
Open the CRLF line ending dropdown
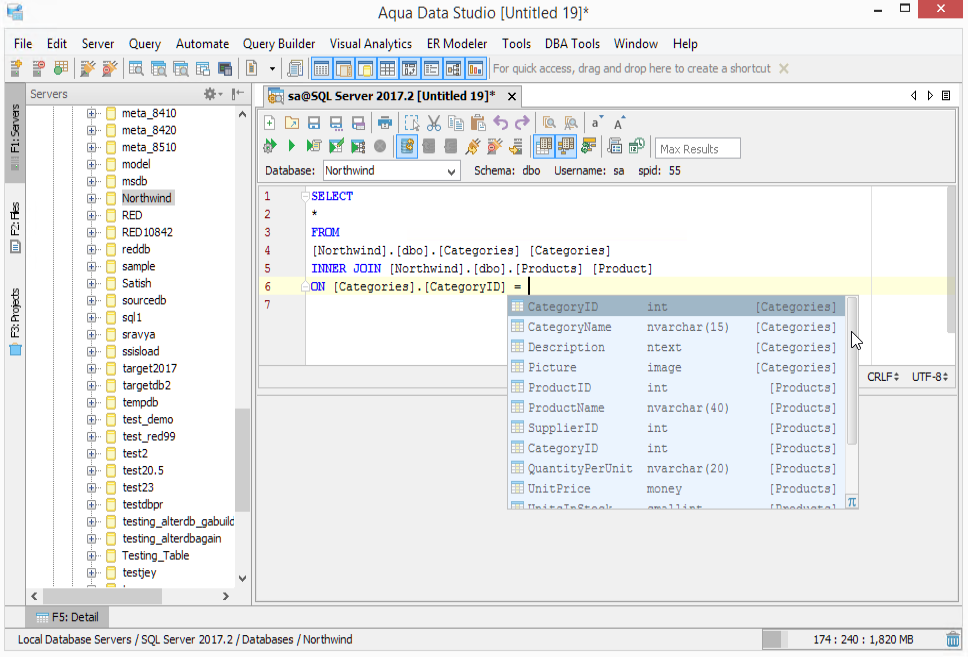(882, 377)
